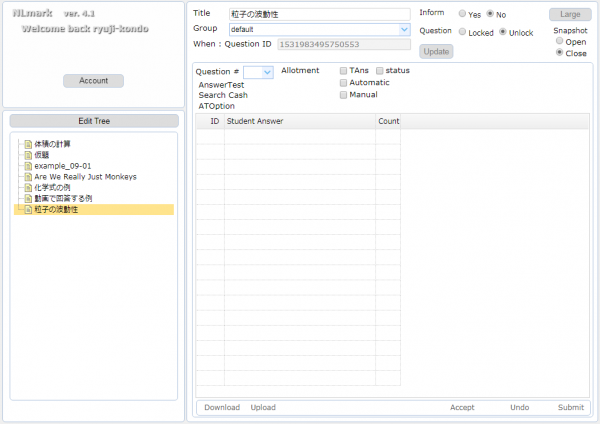Choose the Open snapshot option

tap(560, 41)
